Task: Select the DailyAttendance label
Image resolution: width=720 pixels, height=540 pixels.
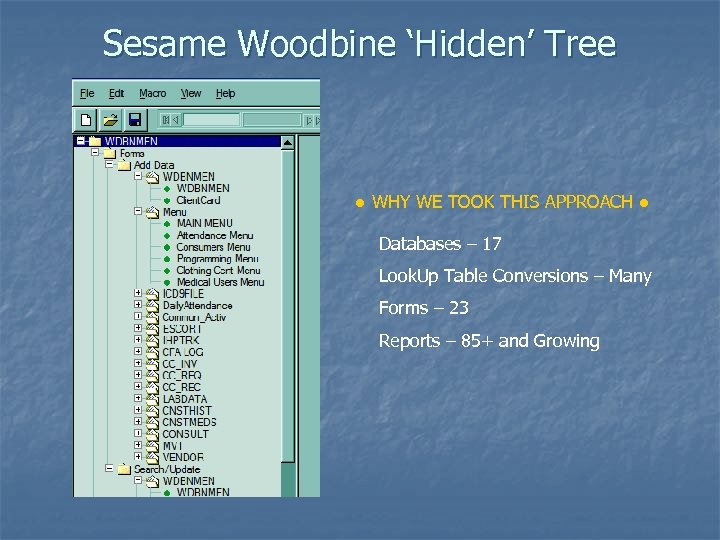Action: click(x=197, y=305)
